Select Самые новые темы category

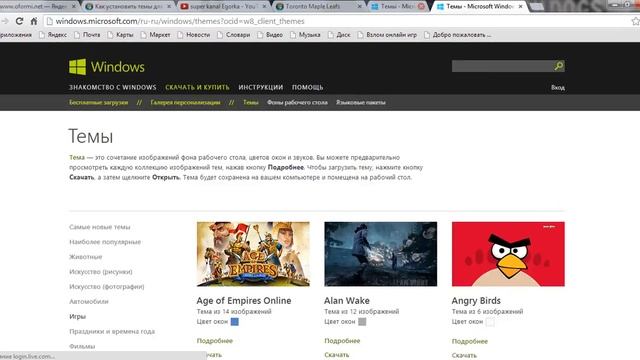point(100,227)
